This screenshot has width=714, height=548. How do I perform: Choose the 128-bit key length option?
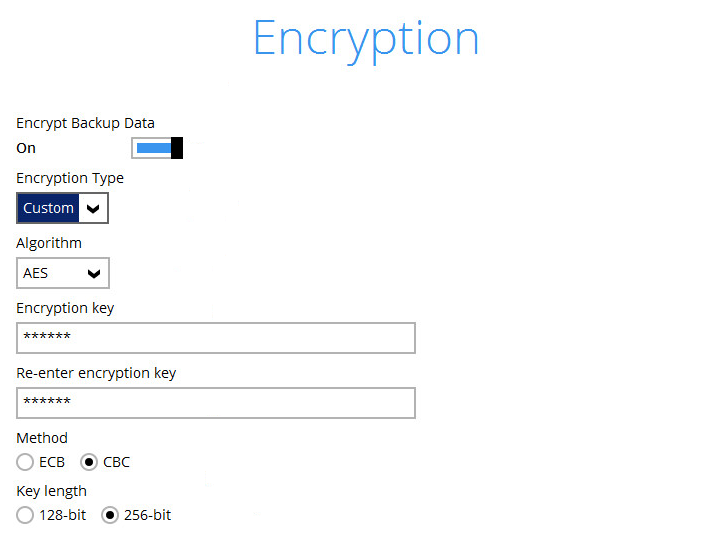[25, 515]
